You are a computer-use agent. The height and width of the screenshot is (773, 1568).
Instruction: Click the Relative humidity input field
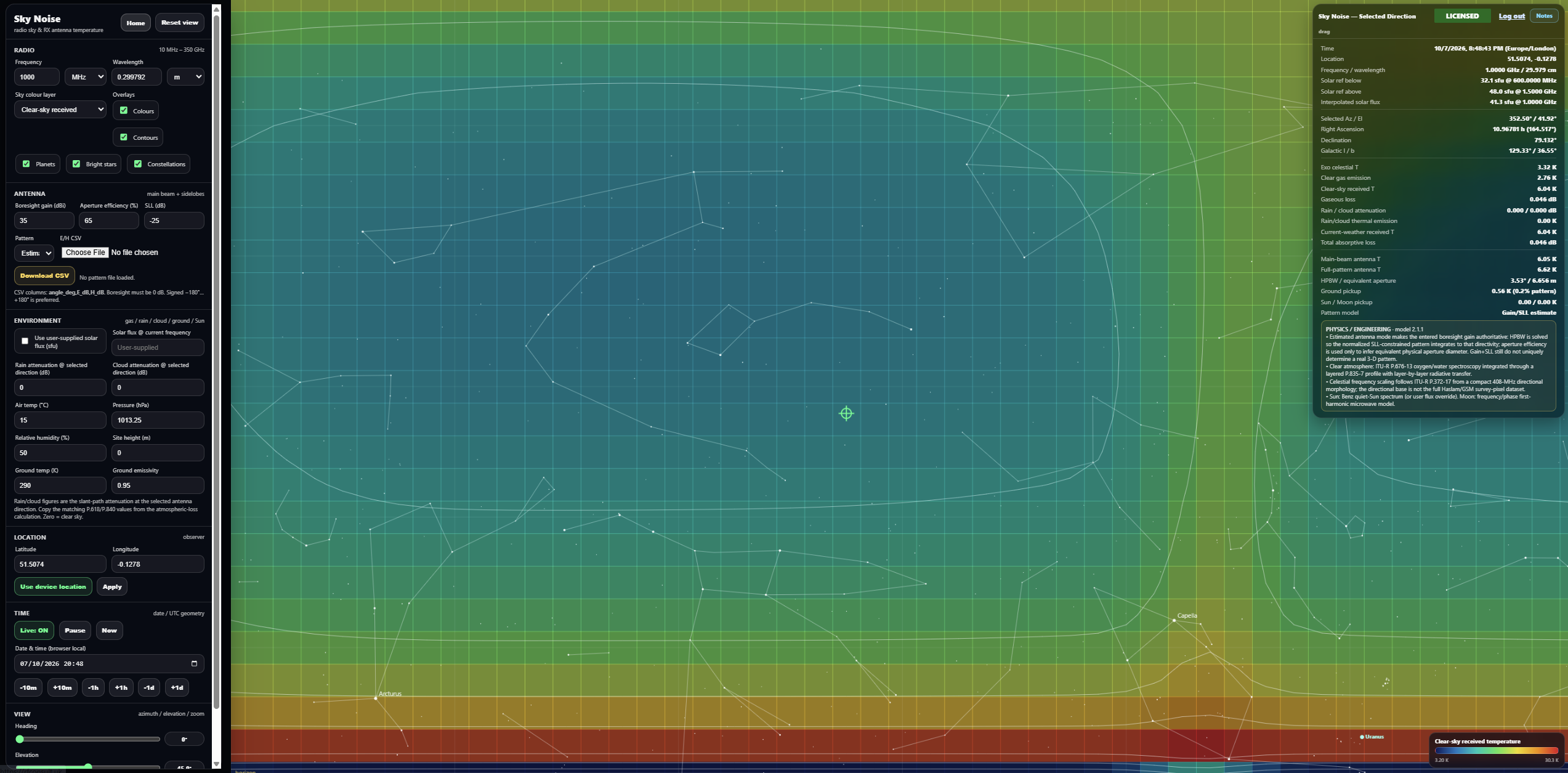coord(60,453)
